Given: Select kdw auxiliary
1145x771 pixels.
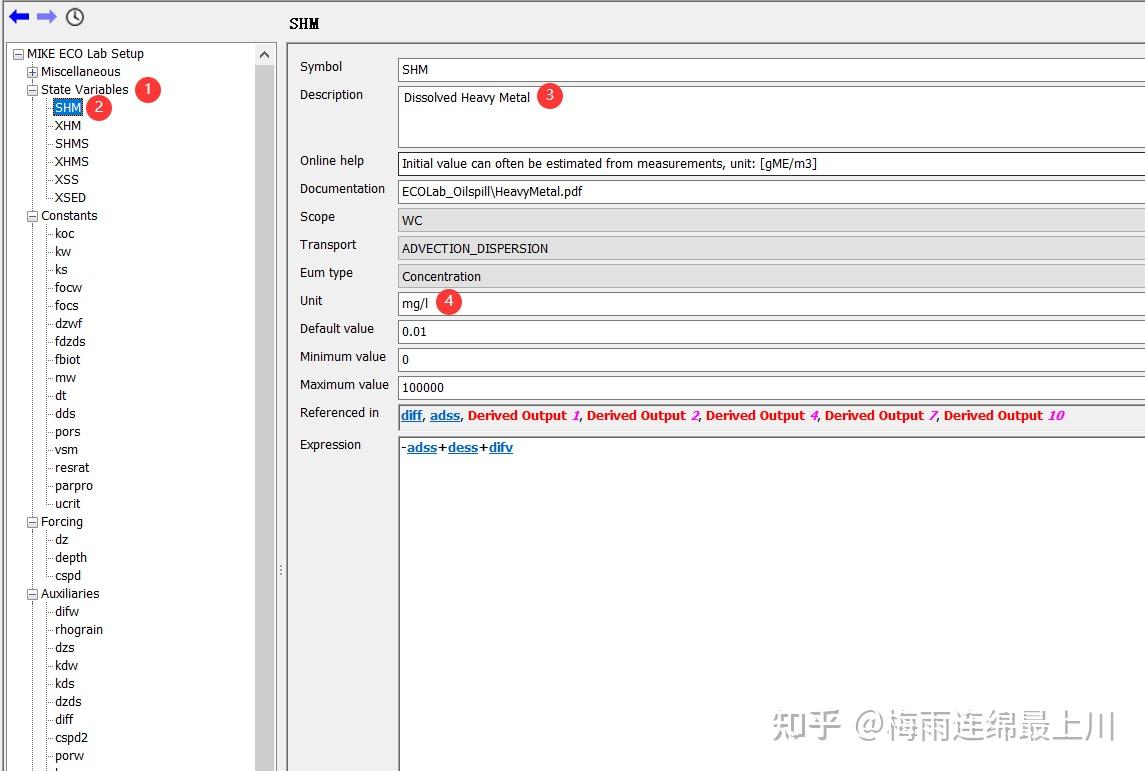Looking at the screenshot, I should click(66, 666).
